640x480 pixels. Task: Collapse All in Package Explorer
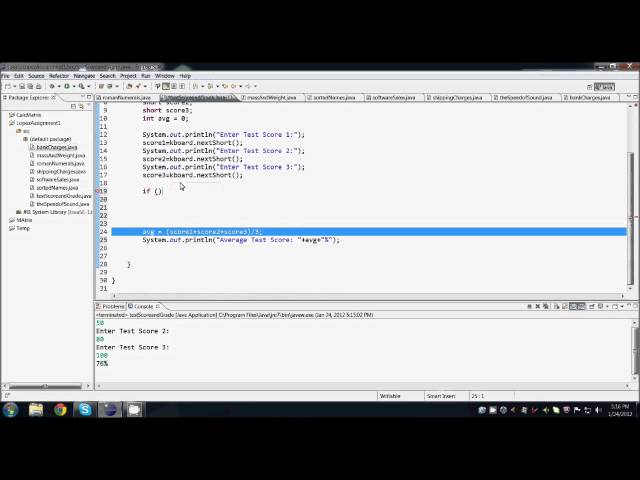tap(73, 107)
